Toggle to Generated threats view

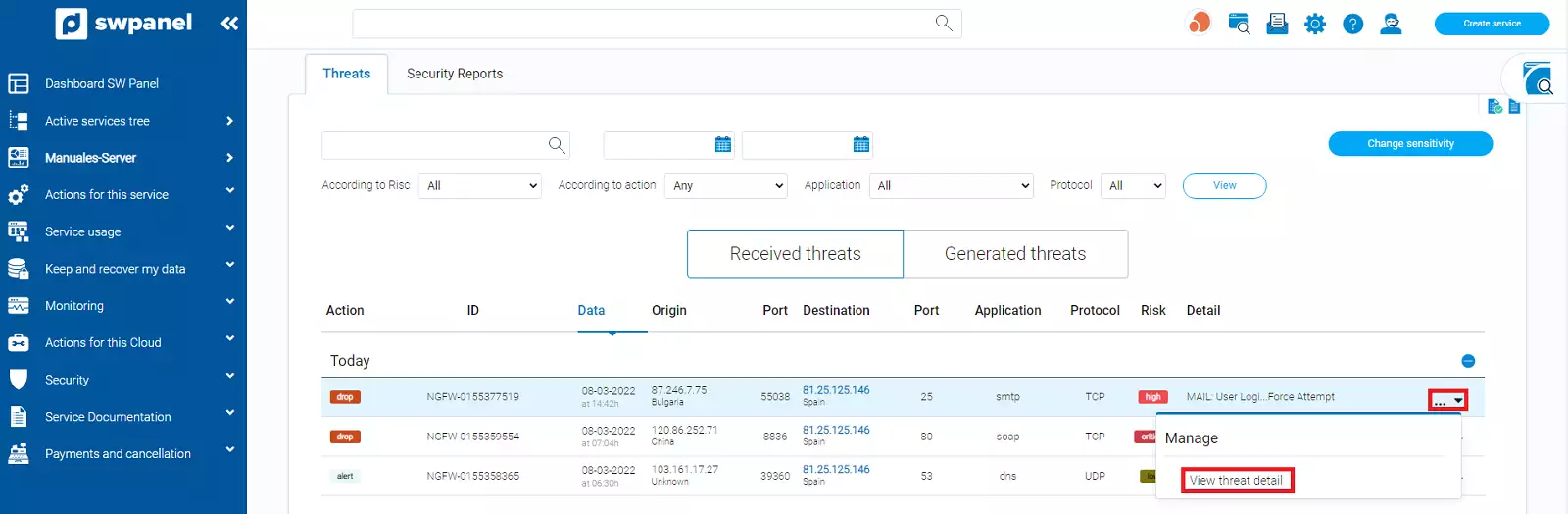point(1015,254)
